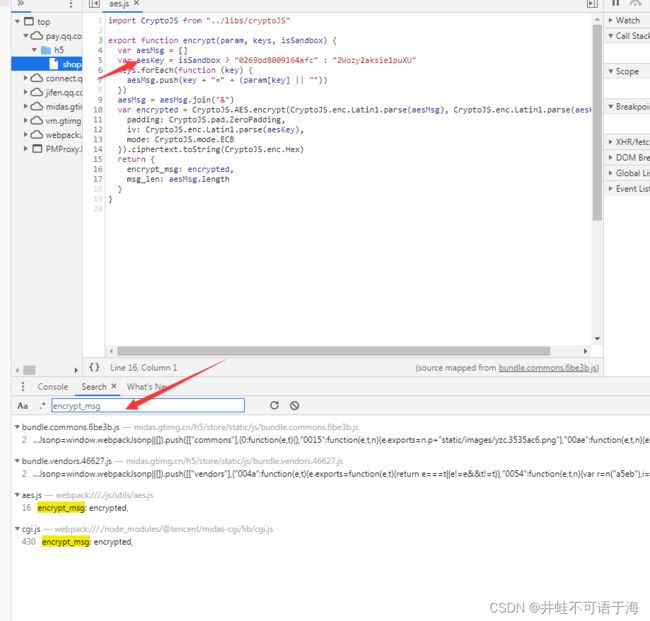Collapse bundle.commons.6be3b.js search result group
Viewport: 650px width, 621px height.
pyautogui.click(x=17, y=427)
